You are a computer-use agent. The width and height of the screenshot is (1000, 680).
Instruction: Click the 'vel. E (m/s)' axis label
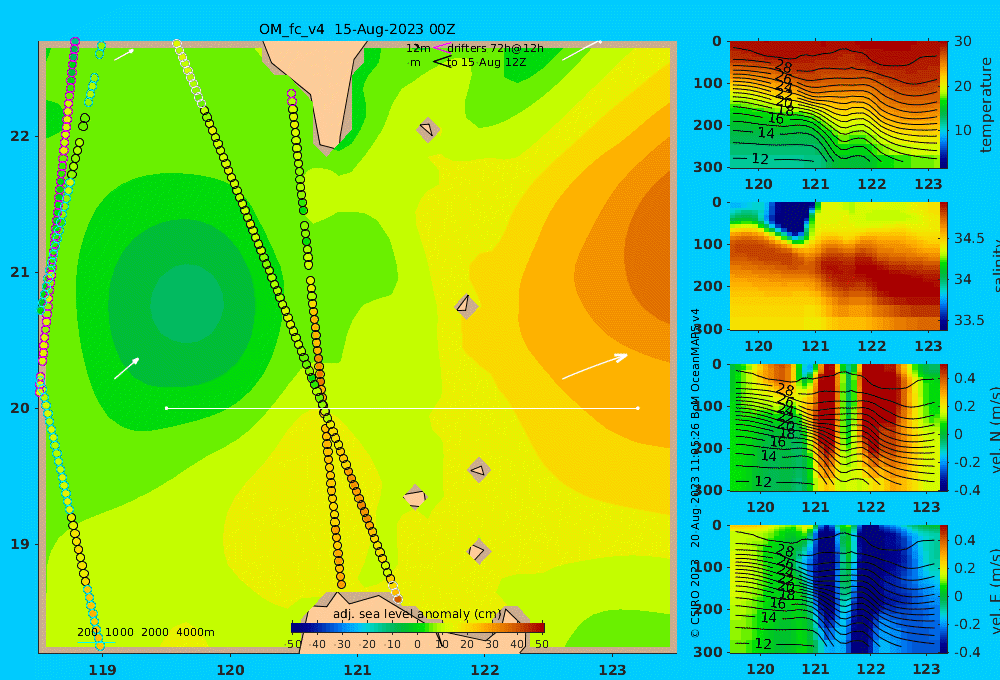point(993,591)
